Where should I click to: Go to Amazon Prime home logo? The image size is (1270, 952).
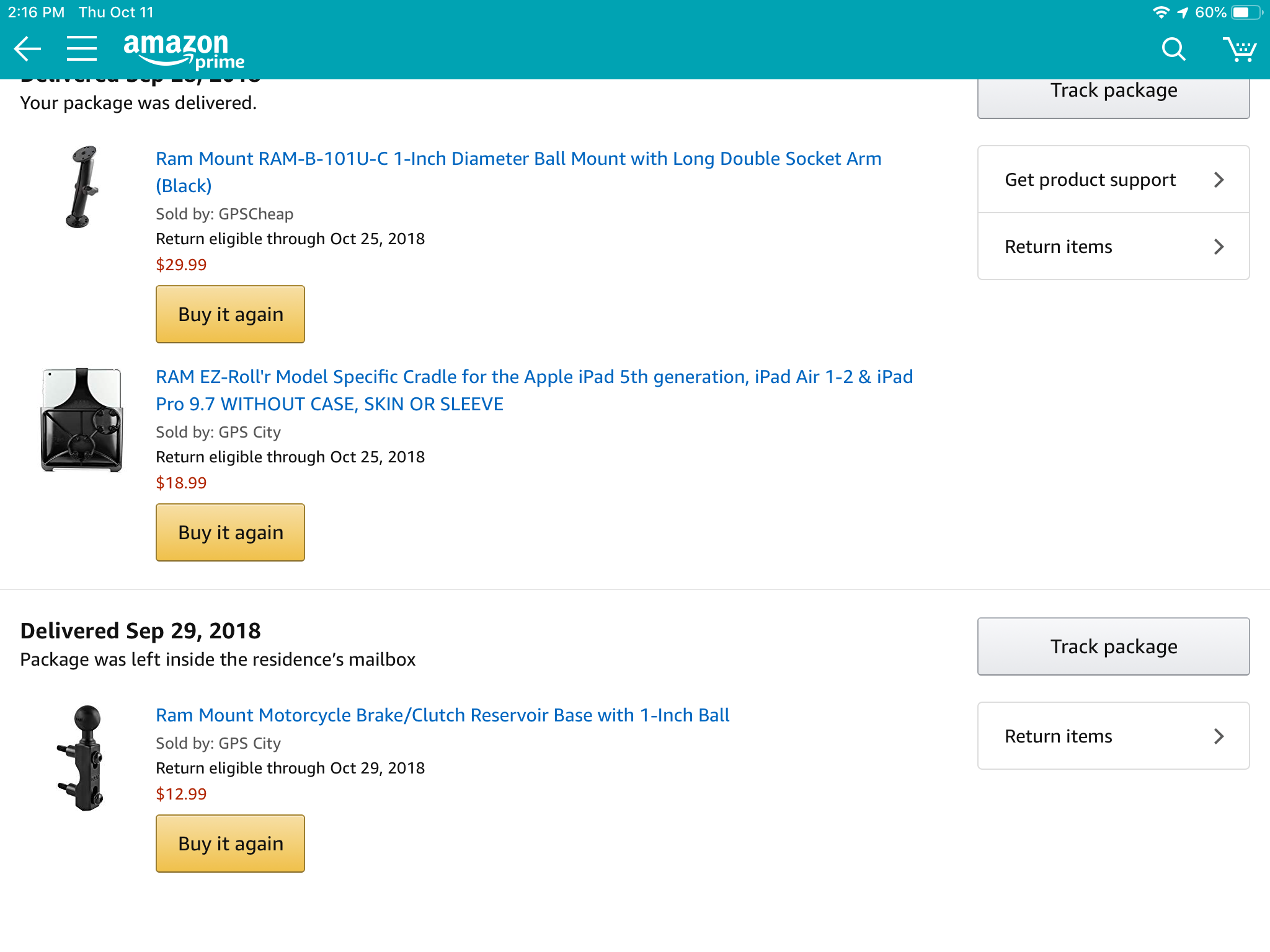tap(184, 51)
